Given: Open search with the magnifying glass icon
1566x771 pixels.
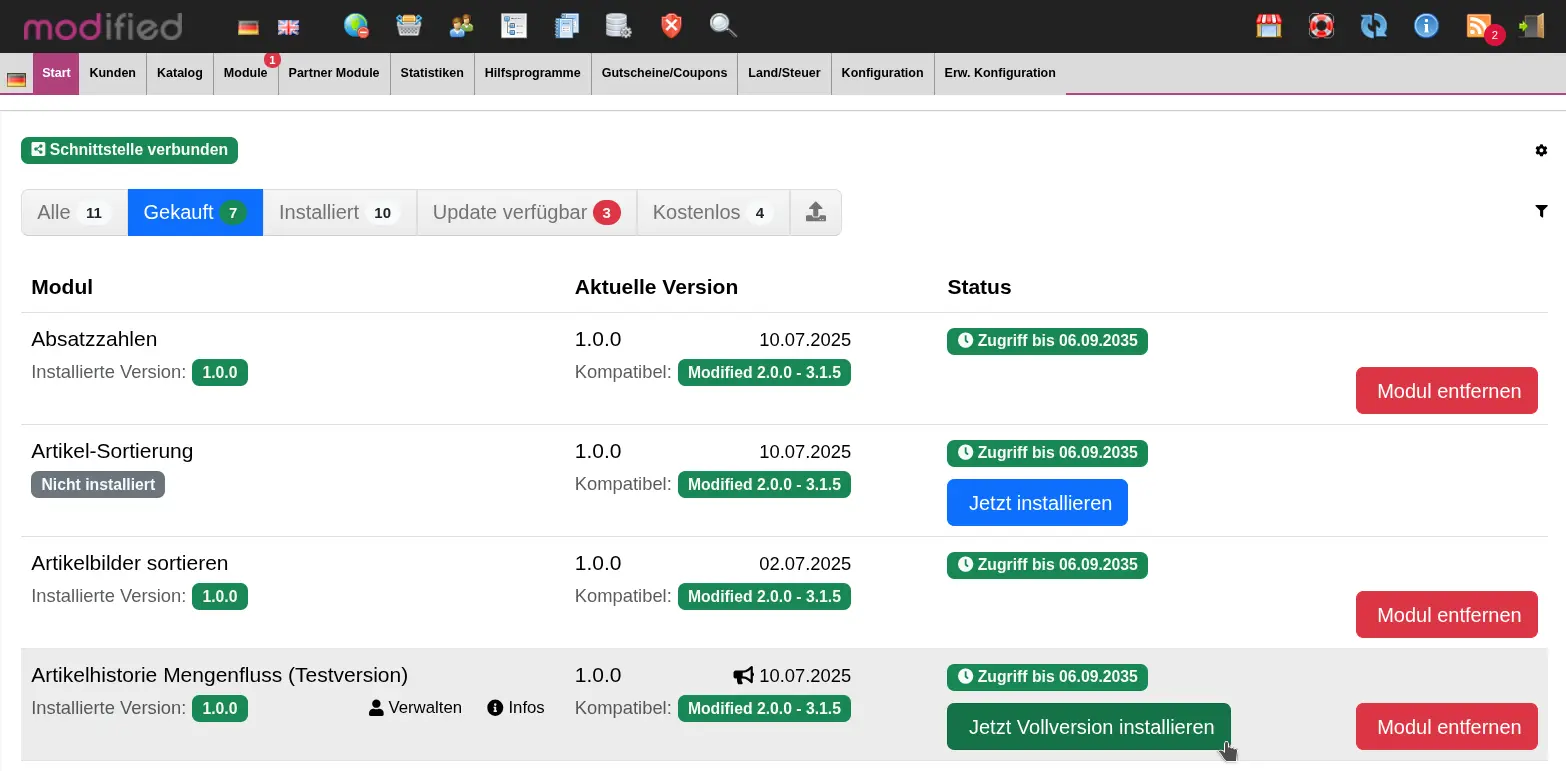Looking at the screenshot, I should click(723, 26).
